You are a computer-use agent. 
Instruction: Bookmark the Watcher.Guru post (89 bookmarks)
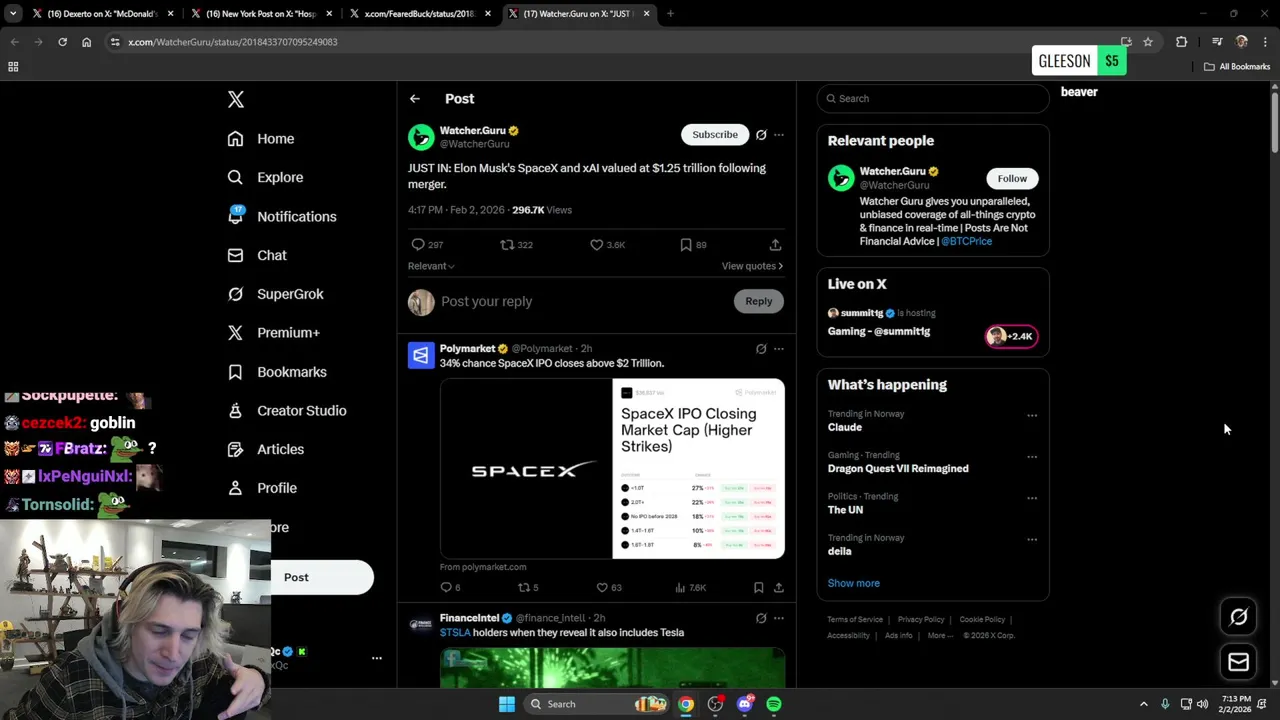point(693,244)
